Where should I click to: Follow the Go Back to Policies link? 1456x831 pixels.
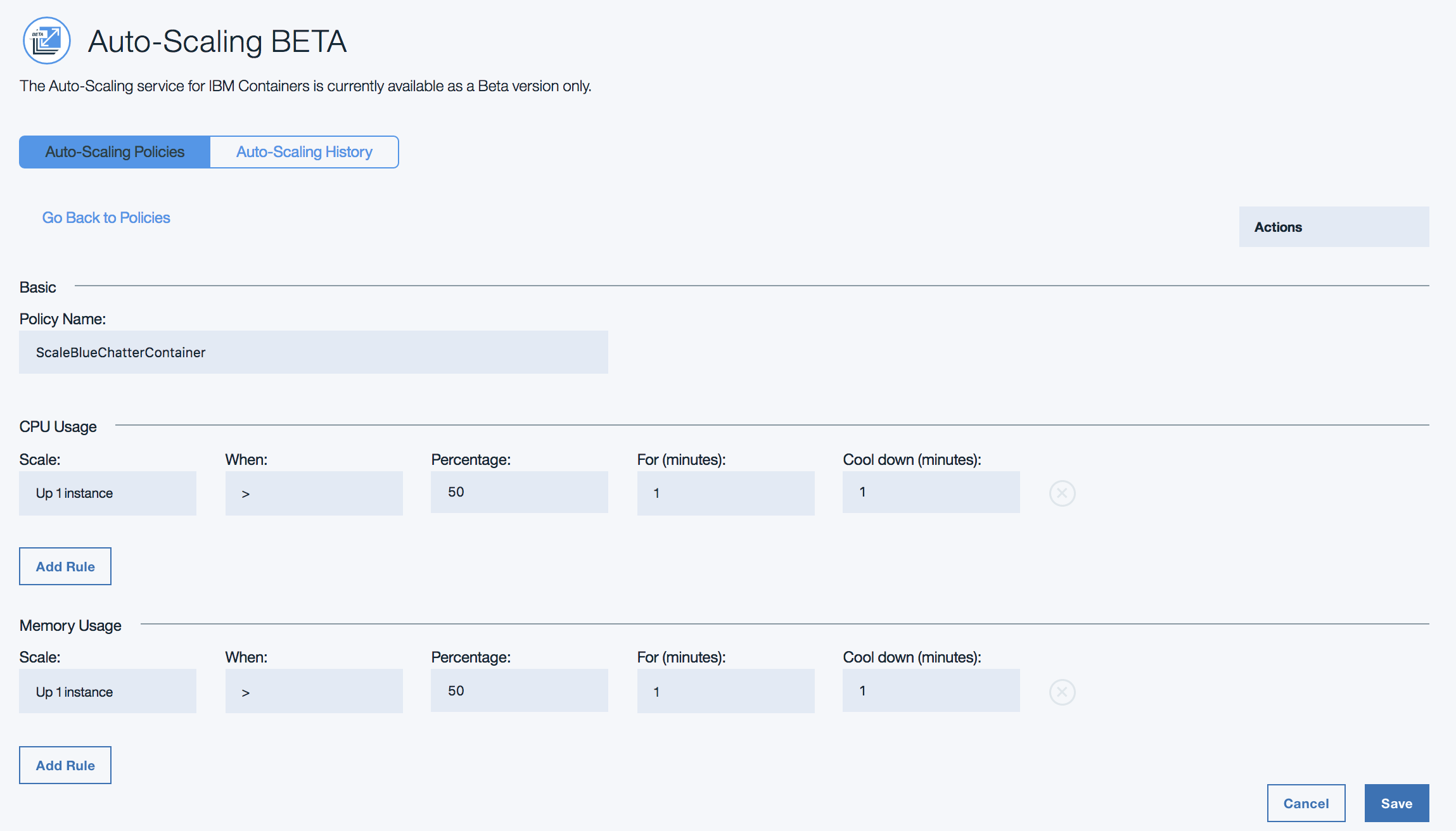(x=106, y=218)
